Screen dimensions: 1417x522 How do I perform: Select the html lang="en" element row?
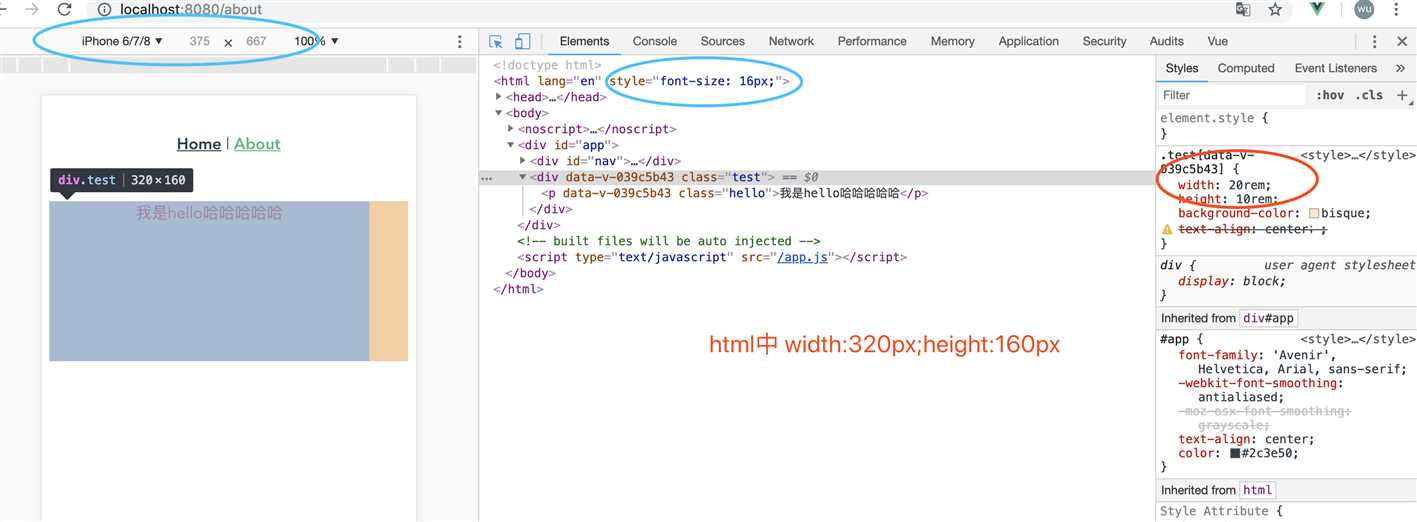tap(816, 81)
